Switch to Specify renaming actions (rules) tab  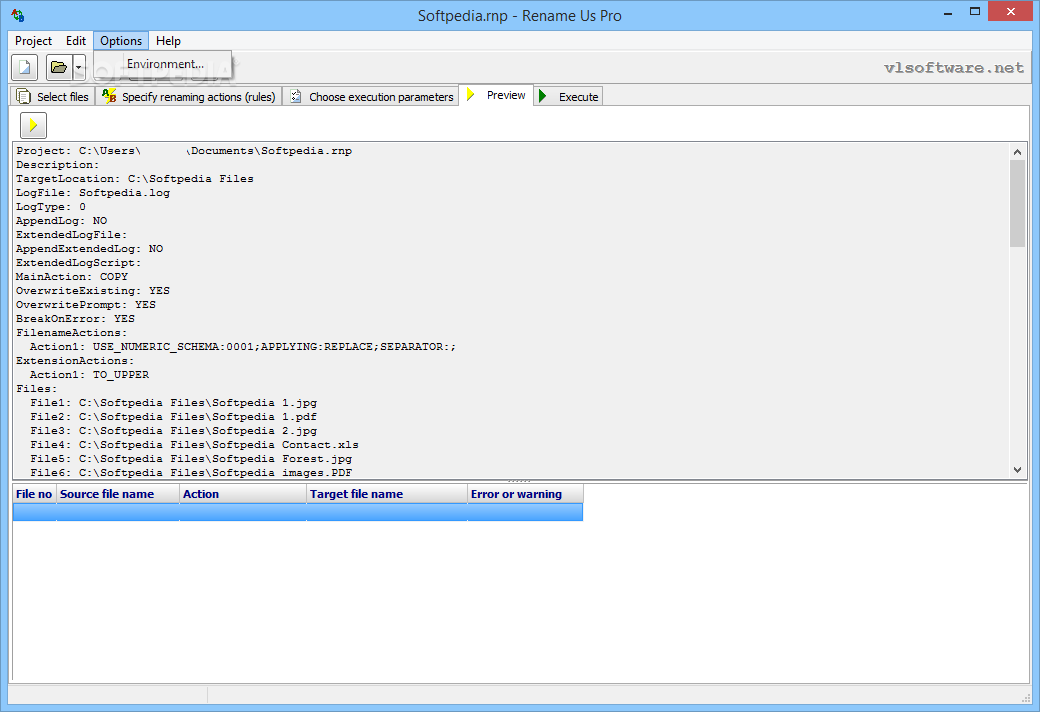189,97
